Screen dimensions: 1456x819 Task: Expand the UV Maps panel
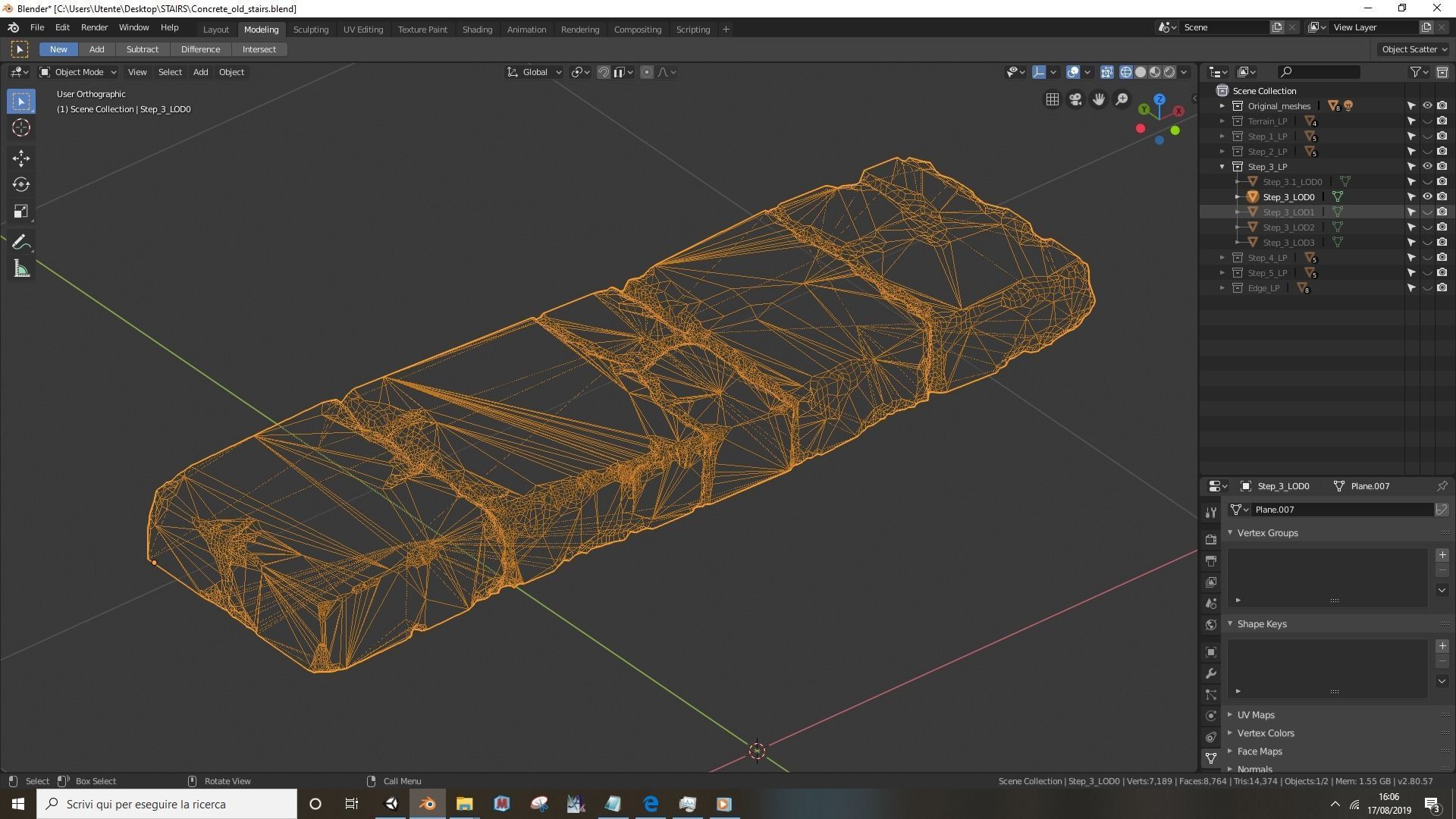(1256, 715)
